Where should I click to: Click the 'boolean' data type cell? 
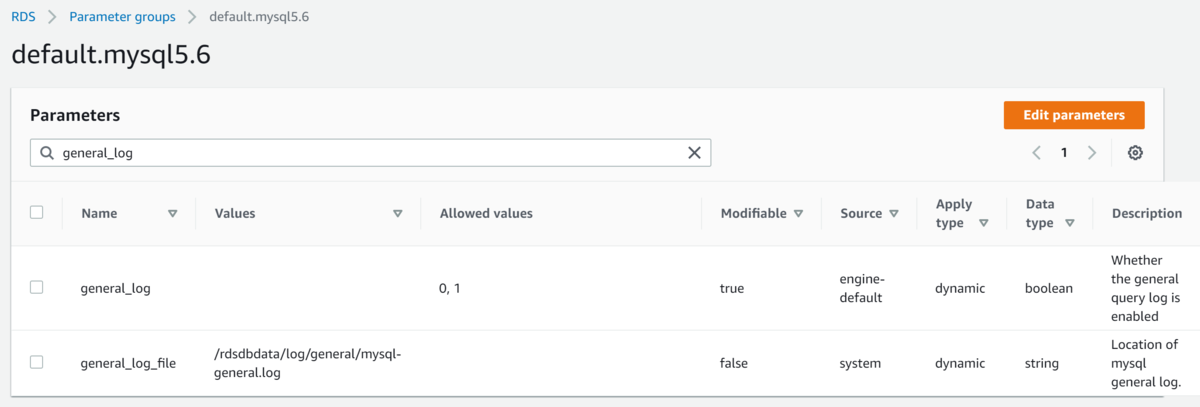pyautogui.click(x=1049, y=288)
